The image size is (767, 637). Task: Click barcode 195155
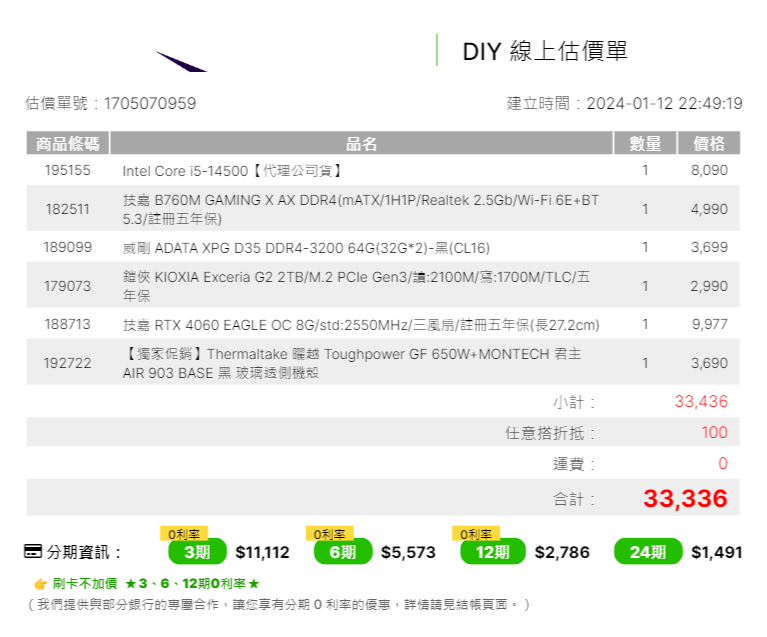68,170
